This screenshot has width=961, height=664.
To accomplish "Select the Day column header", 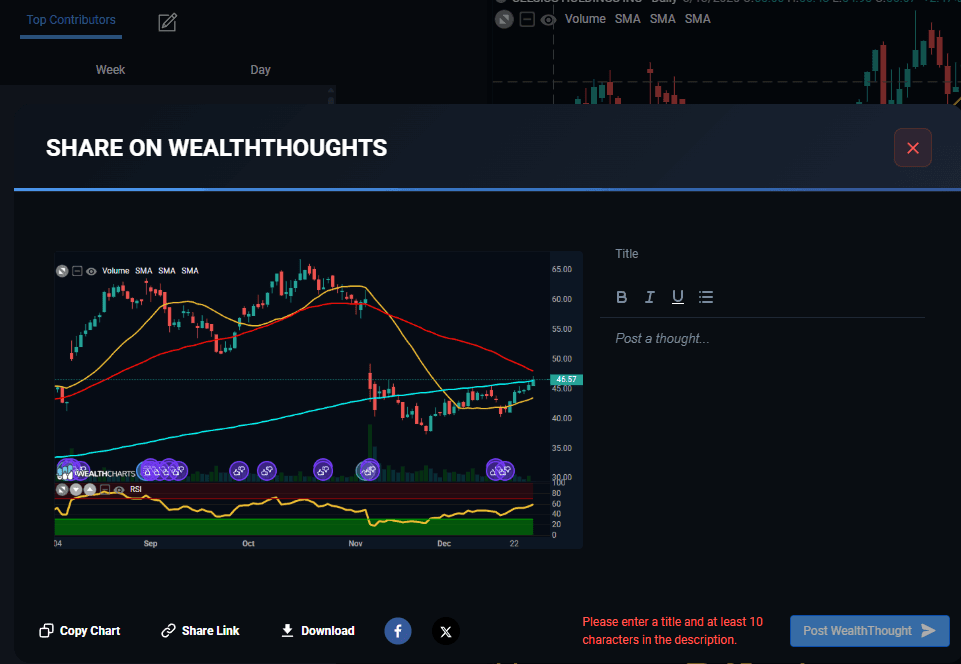I will coord(260,70).
